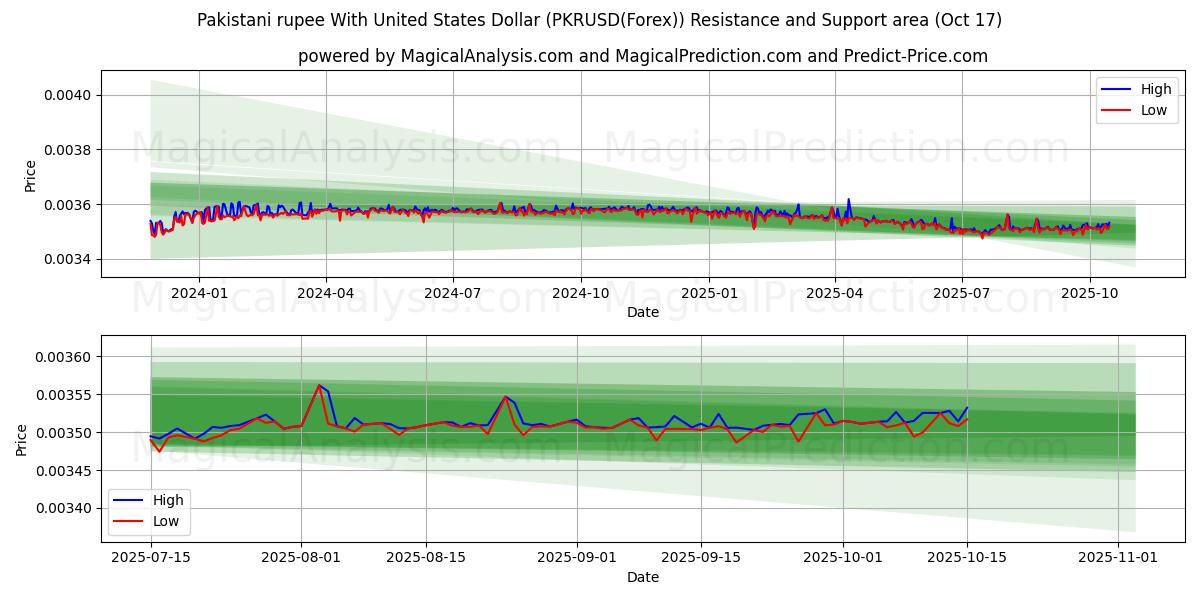Viewport: 1200px width, 600px height.
Task: Click the 2025-07-15 tick on bottom chart
Action: [x=151, y=558]
